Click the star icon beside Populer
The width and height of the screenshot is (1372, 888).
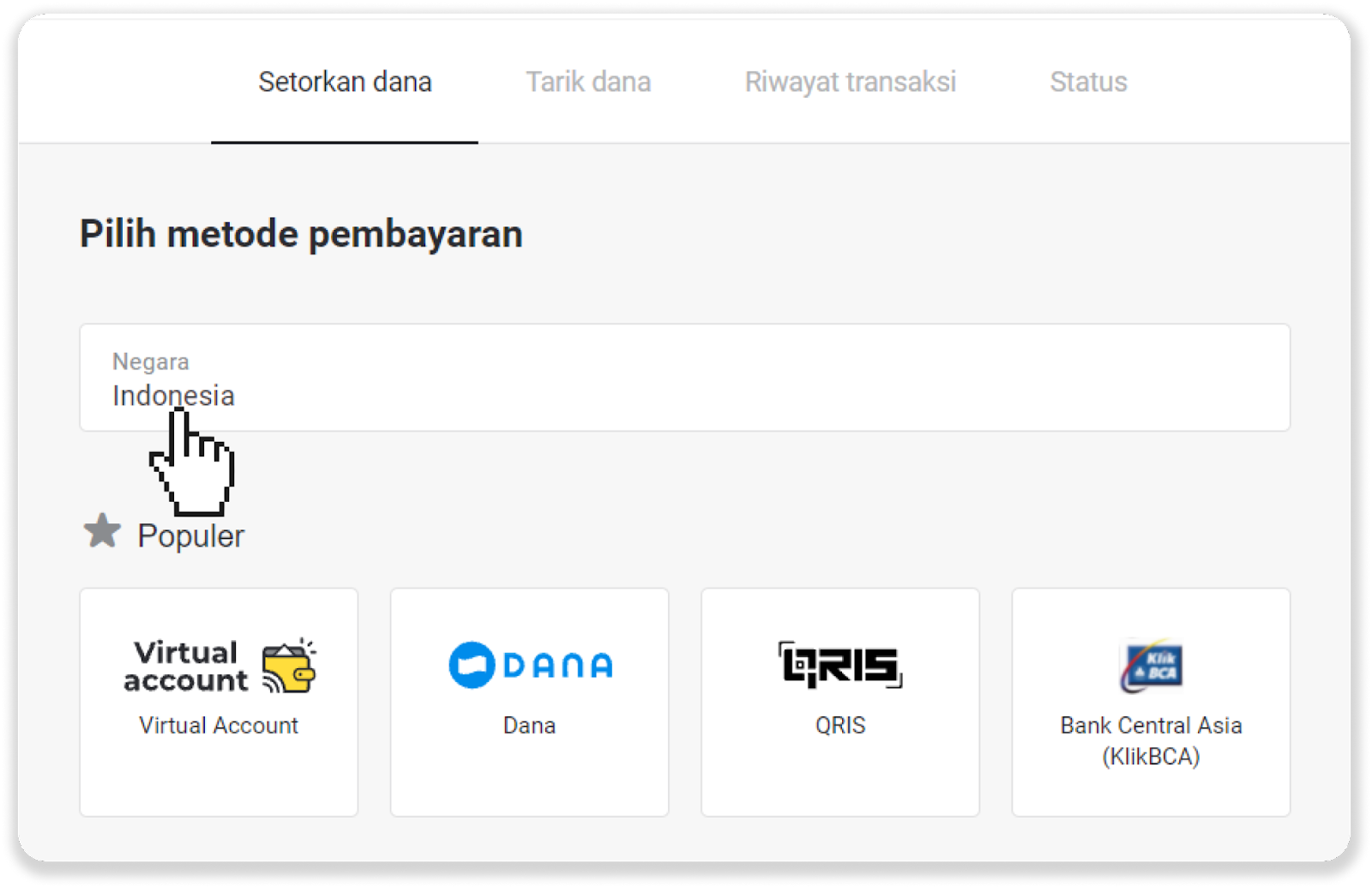[102, 531]
